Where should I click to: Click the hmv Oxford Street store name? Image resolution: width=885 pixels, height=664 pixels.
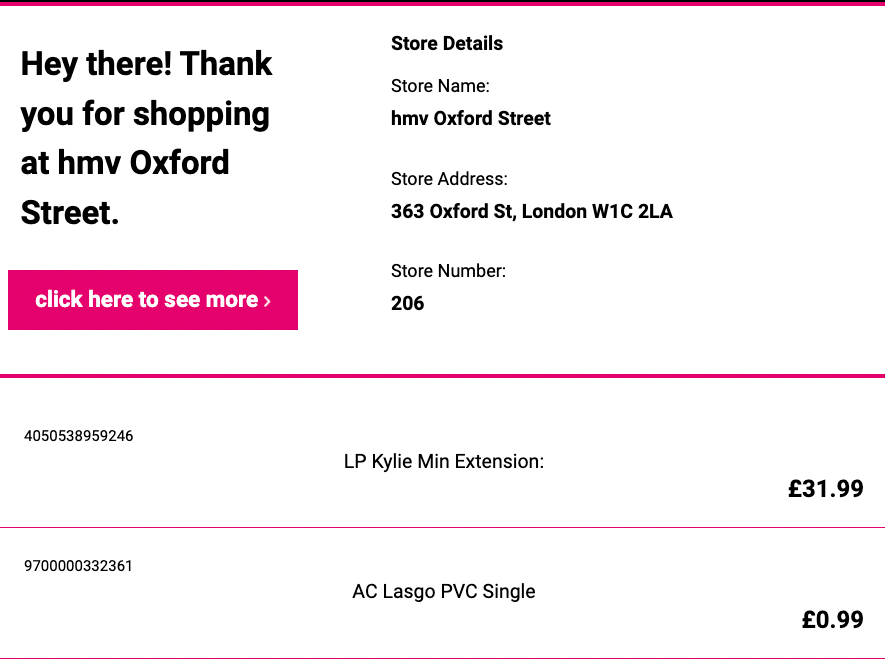tap(471, 118)
